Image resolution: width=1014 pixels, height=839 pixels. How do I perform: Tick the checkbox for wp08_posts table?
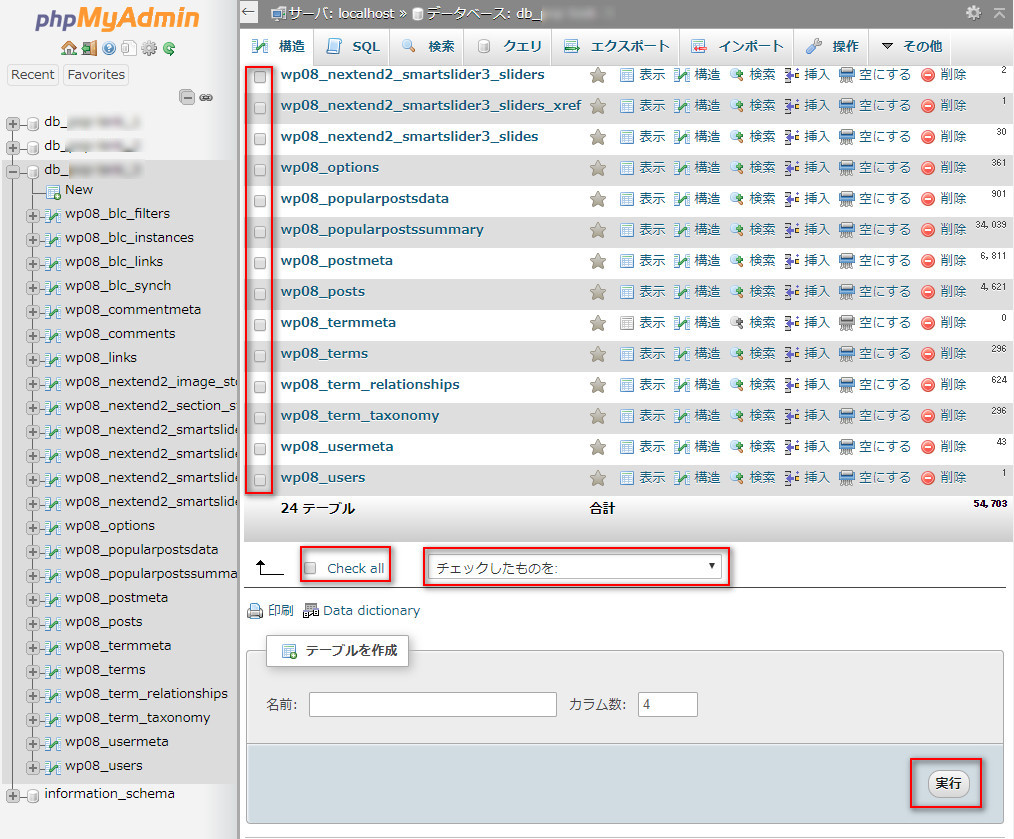(x=260, y=294)
